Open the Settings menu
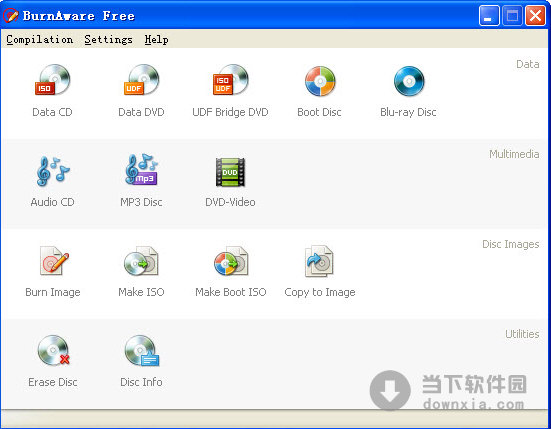 tap(109, 39)
